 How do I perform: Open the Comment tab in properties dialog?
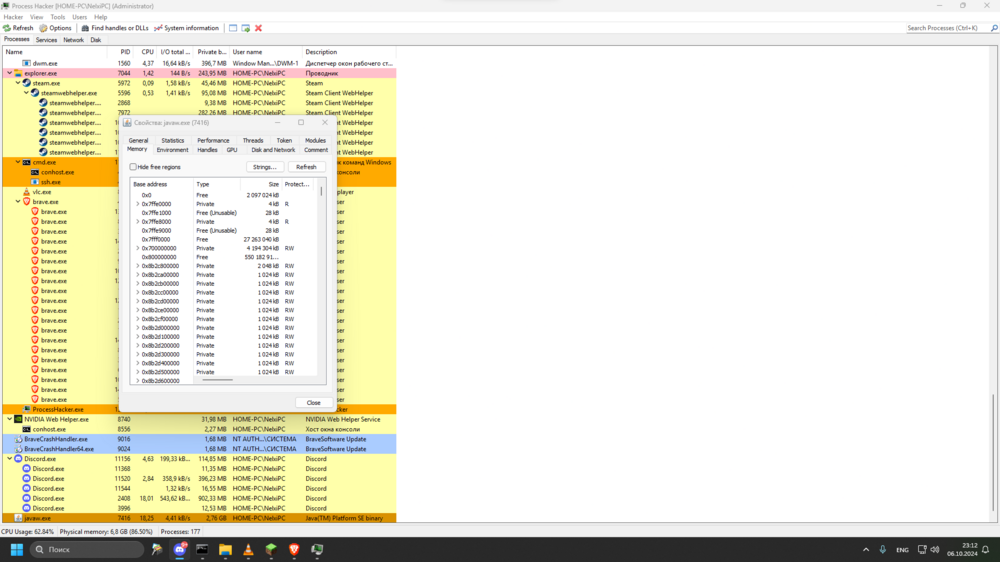[316, 150]
